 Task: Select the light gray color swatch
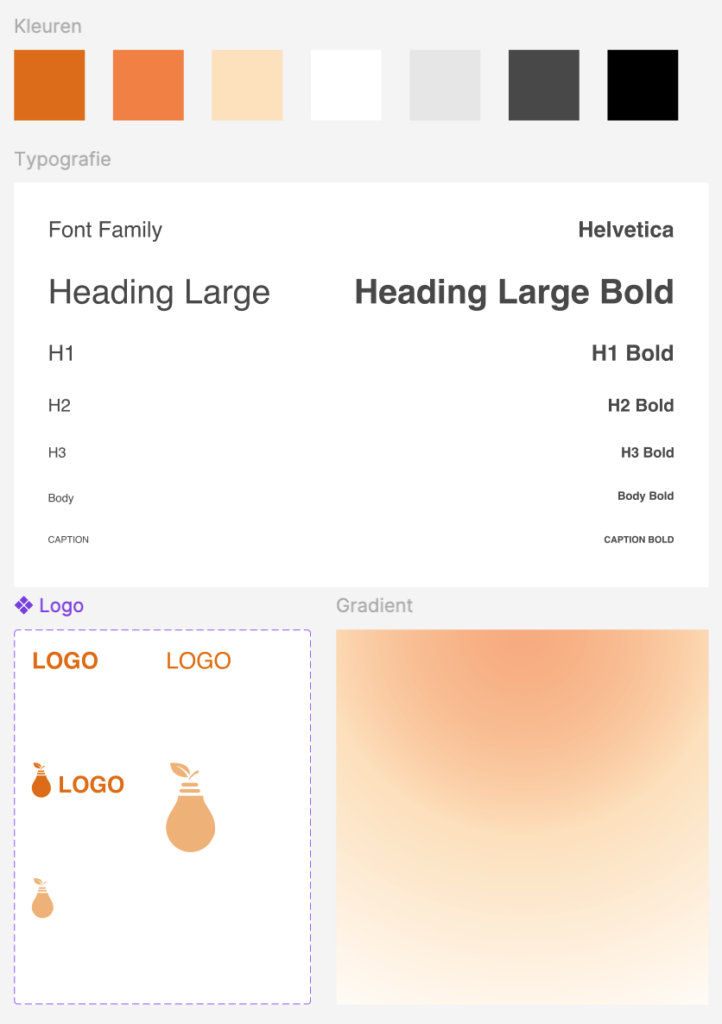445,85
